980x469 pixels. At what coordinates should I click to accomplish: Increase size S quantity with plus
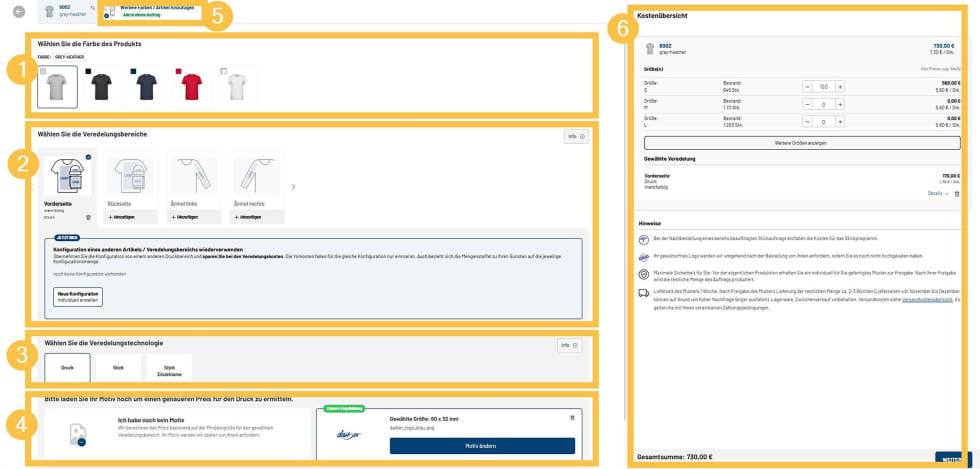[840, 87]
